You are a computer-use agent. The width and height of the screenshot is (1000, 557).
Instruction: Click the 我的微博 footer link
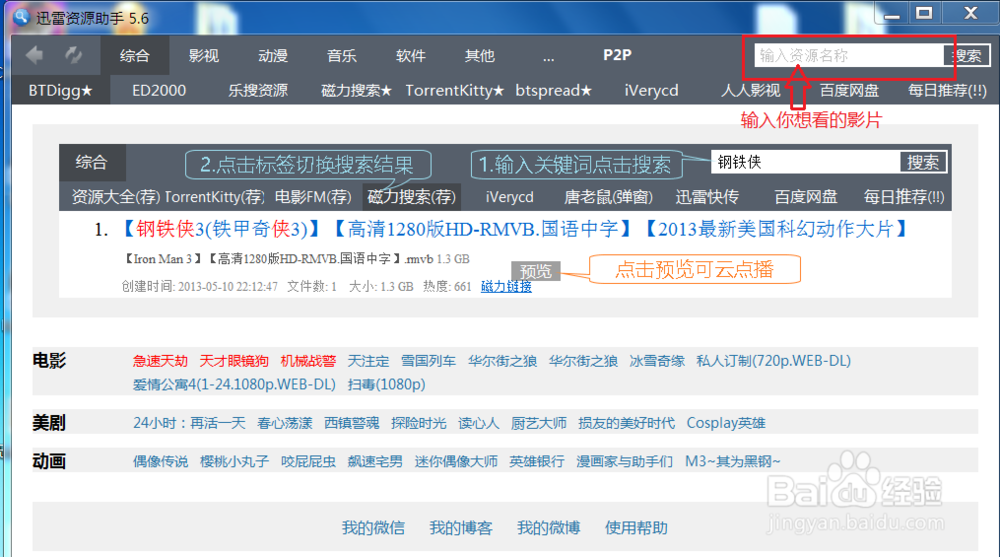click(x=548, y=528)
